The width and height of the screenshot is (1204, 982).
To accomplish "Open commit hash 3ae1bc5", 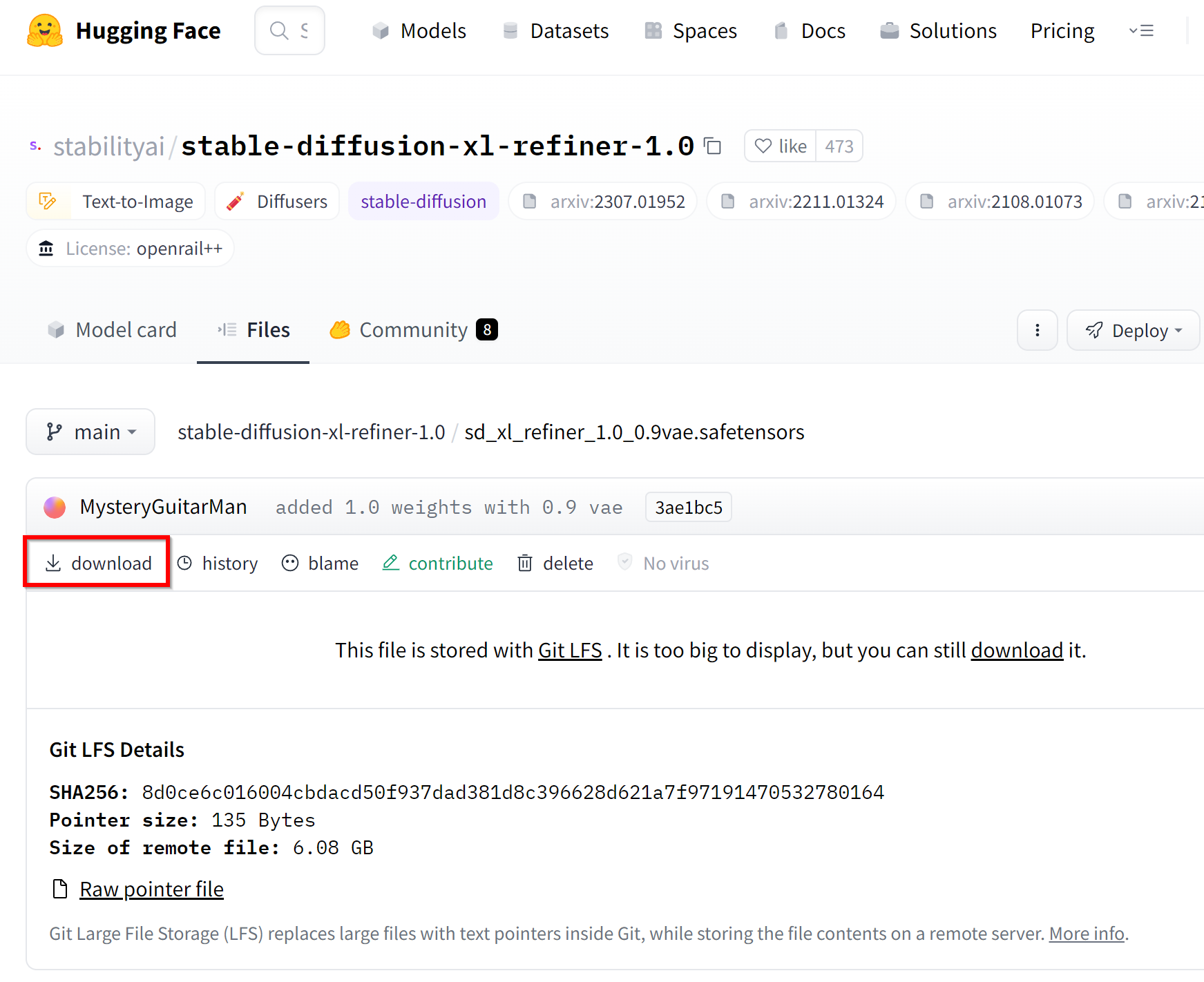I will click(x=689, y=508).
